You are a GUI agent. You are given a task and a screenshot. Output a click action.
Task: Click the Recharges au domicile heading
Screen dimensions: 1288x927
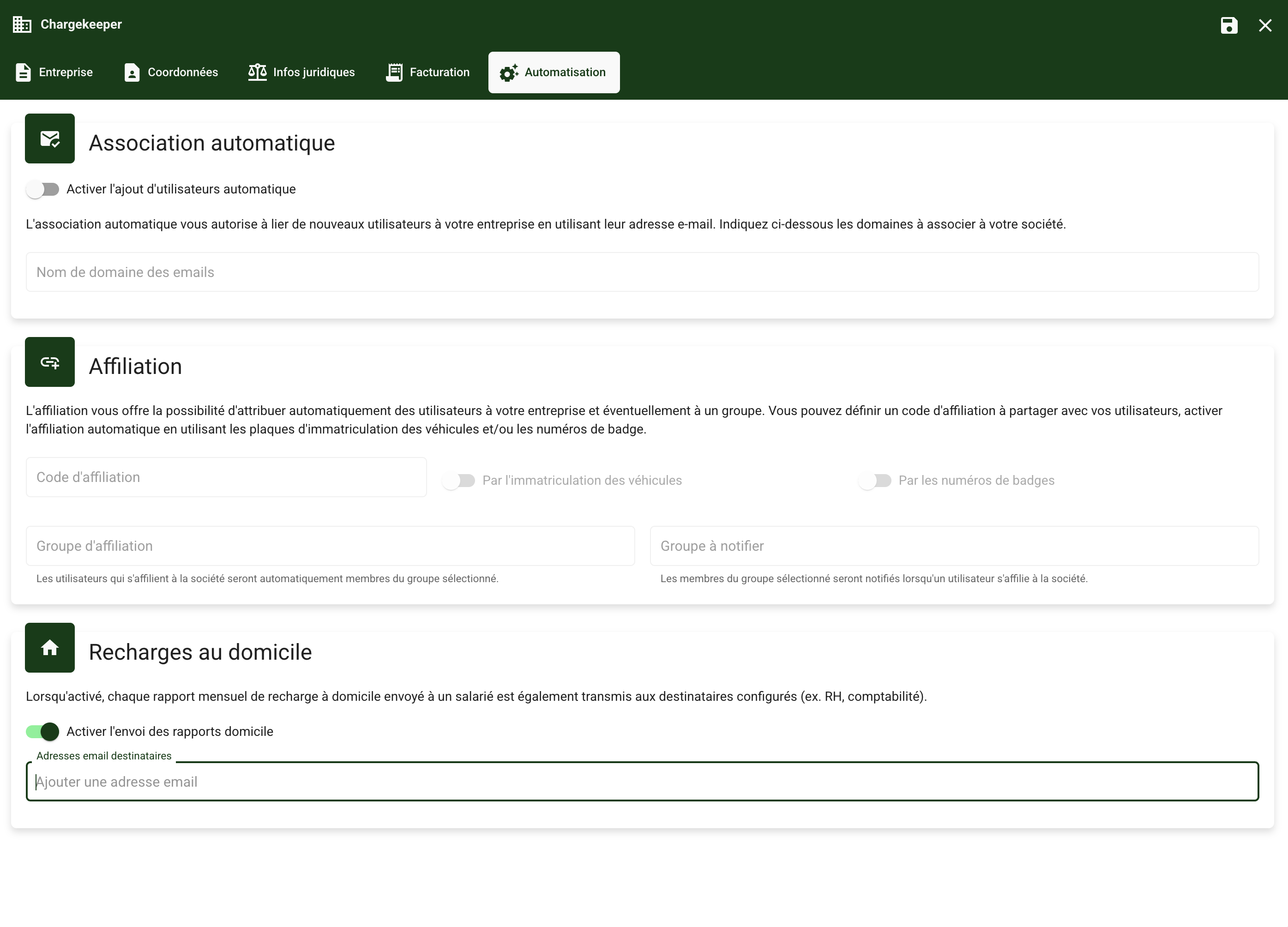click(200, 652)
